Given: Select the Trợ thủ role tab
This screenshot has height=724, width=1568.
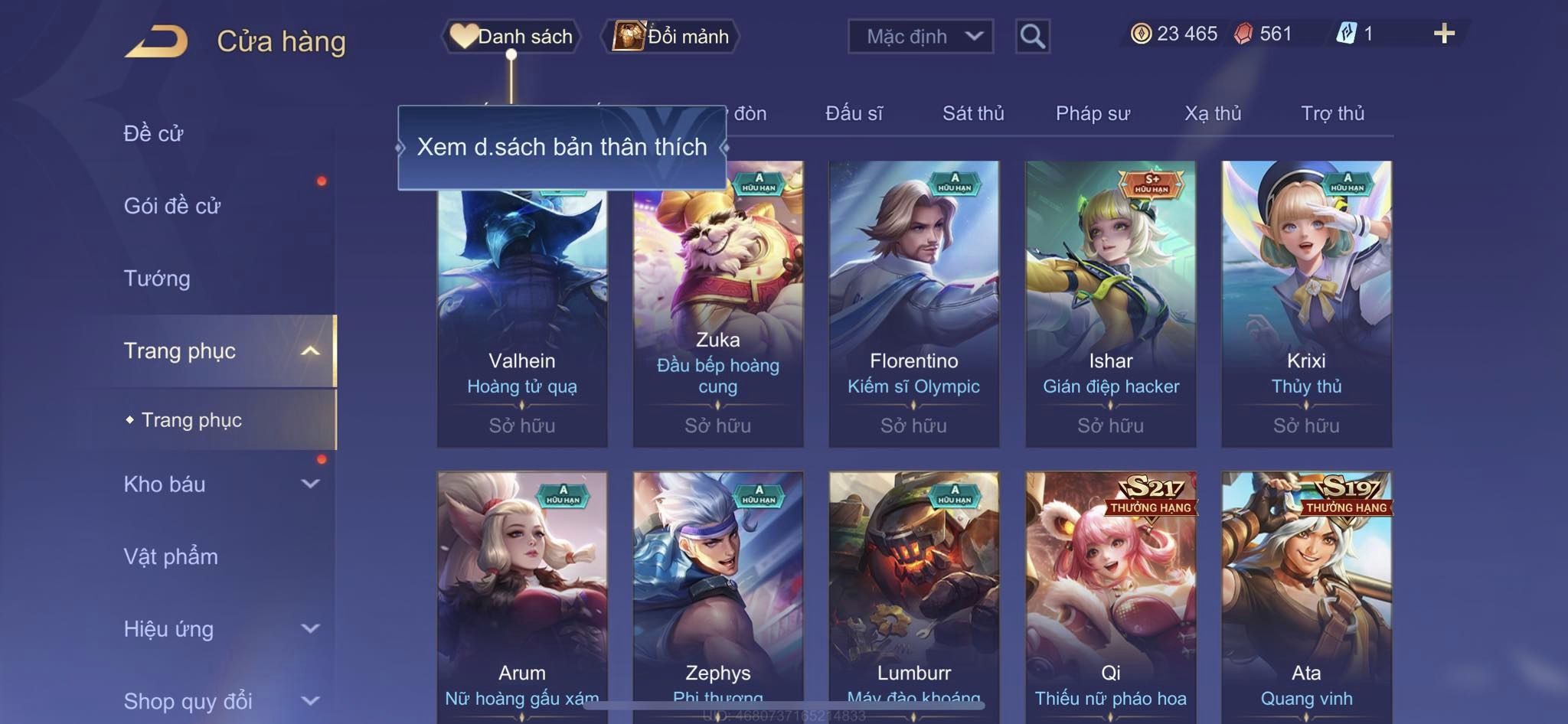Looking at the screenshot, I should [x=1332, y=113].
